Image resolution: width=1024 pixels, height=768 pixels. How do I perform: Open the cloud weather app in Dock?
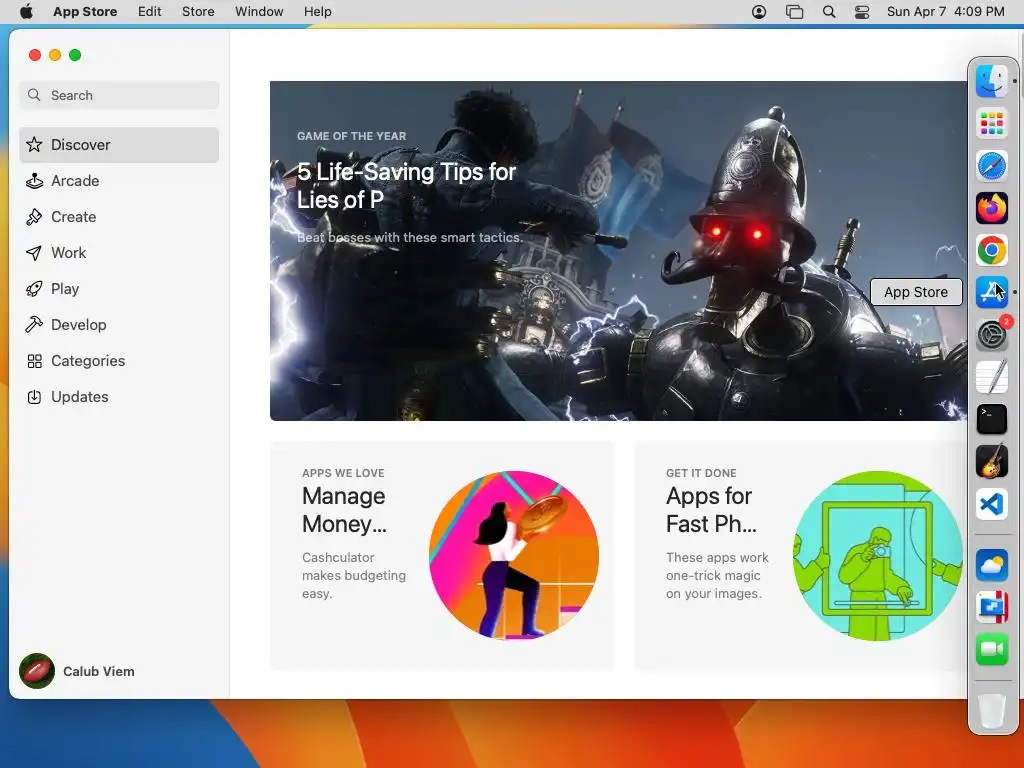click(x=991, y=565)
